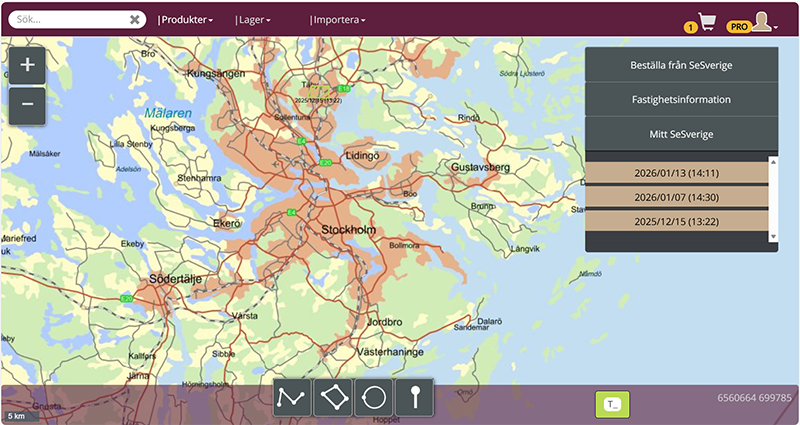The image size is (800, 425).
Task: Select the polygon drawing tool
Action: coord(333,398)
